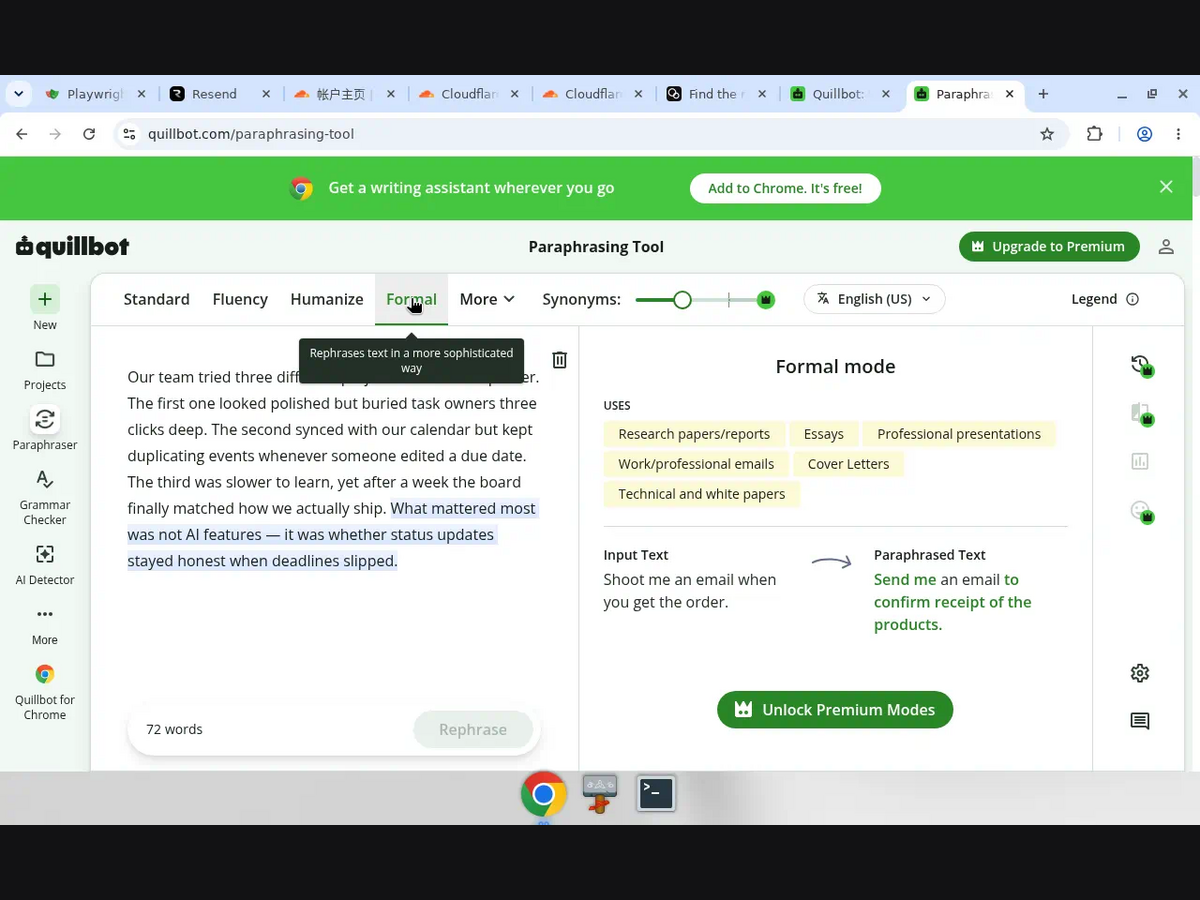
Task: Open the Chrome three-dot menu
Action: point(1178,134)
